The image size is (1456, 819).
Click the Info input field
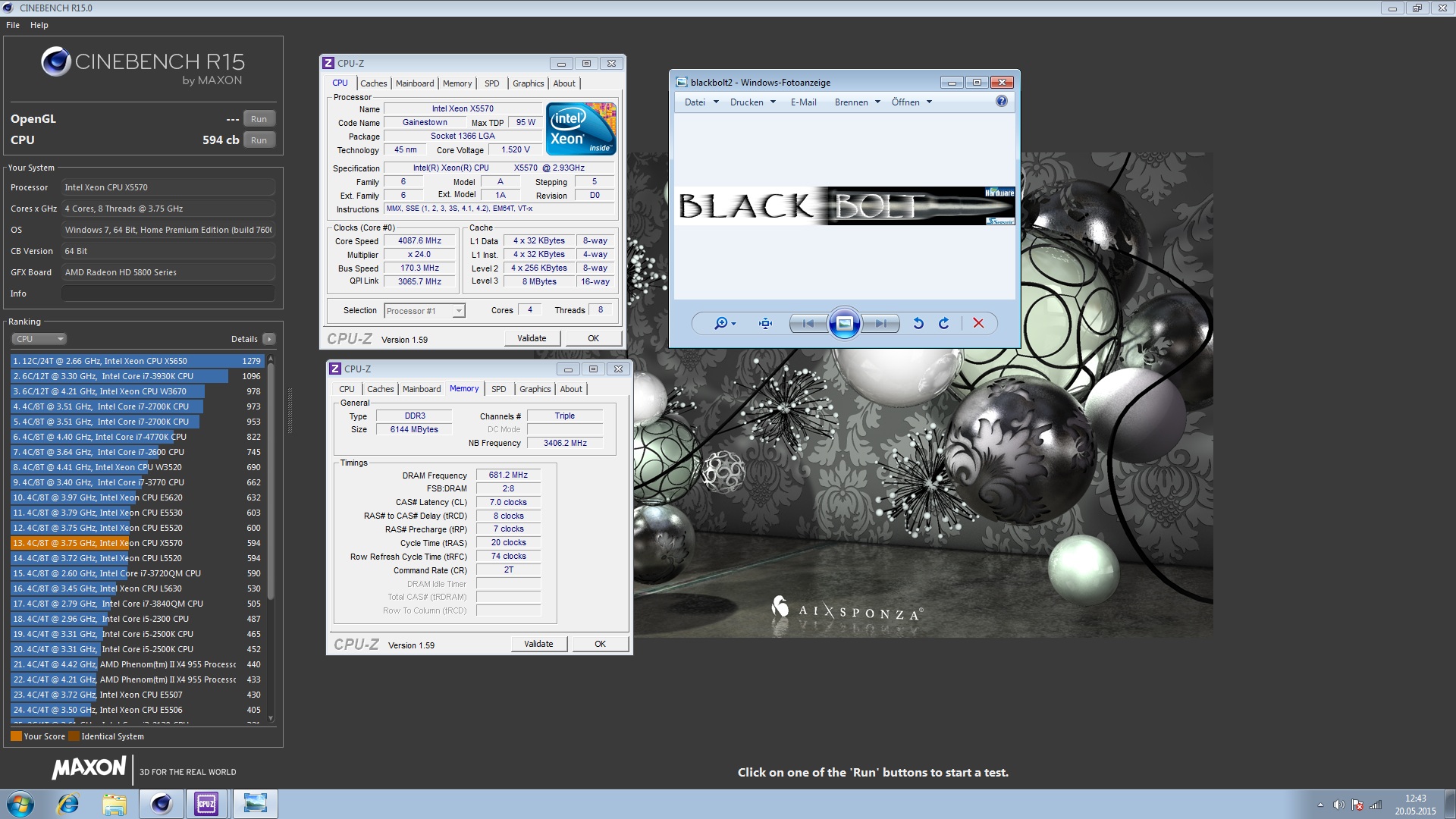168,293
